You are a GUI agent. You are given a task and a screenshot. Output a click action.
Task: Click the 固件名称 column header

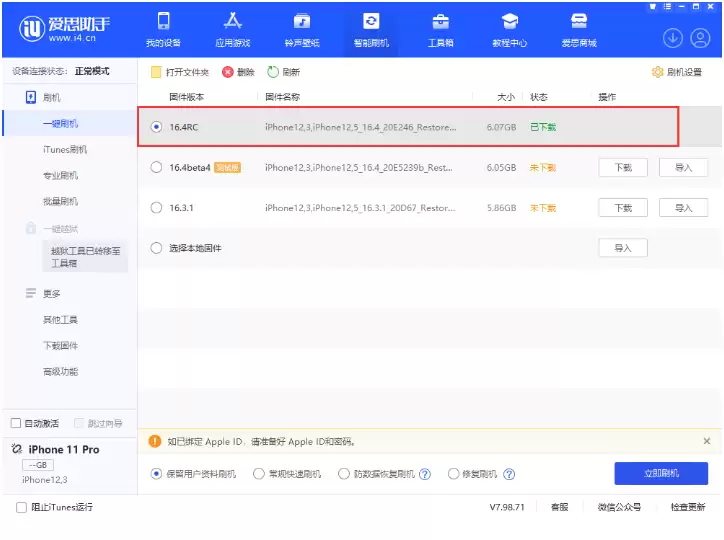coord(283,97)
